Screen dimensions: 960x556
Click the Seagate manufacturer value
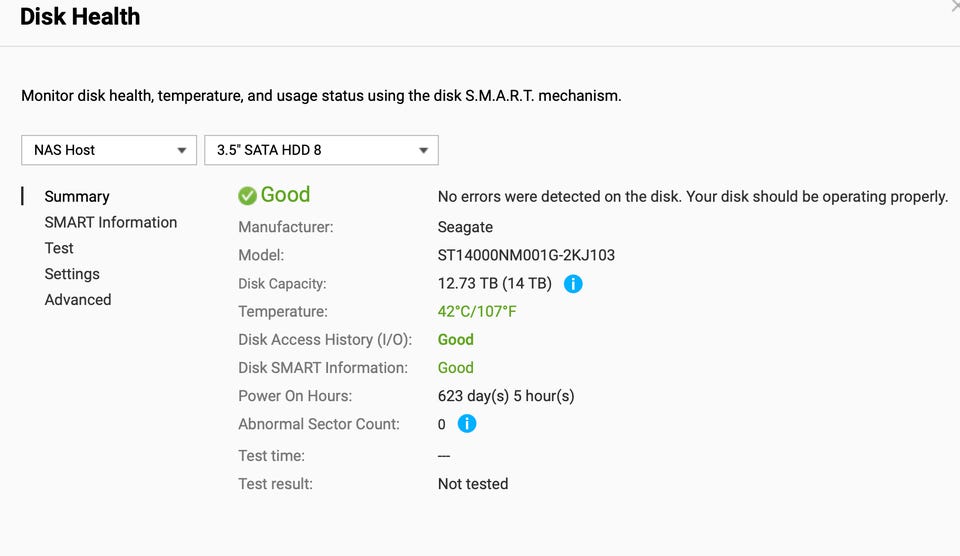click(x=465, y=227)
